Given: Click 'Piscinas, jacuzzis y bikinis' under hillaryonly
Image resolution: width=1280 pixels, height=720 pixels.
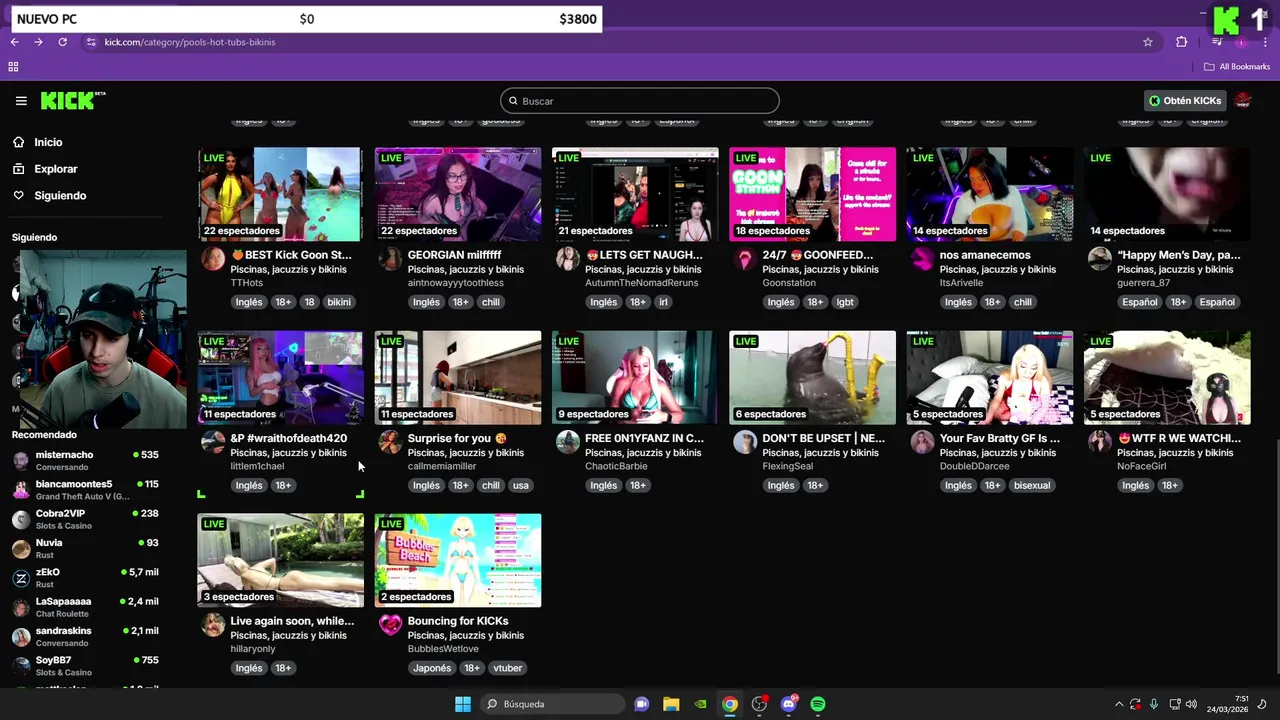Looking at the screenshot, I should click(x=288, y=635).
